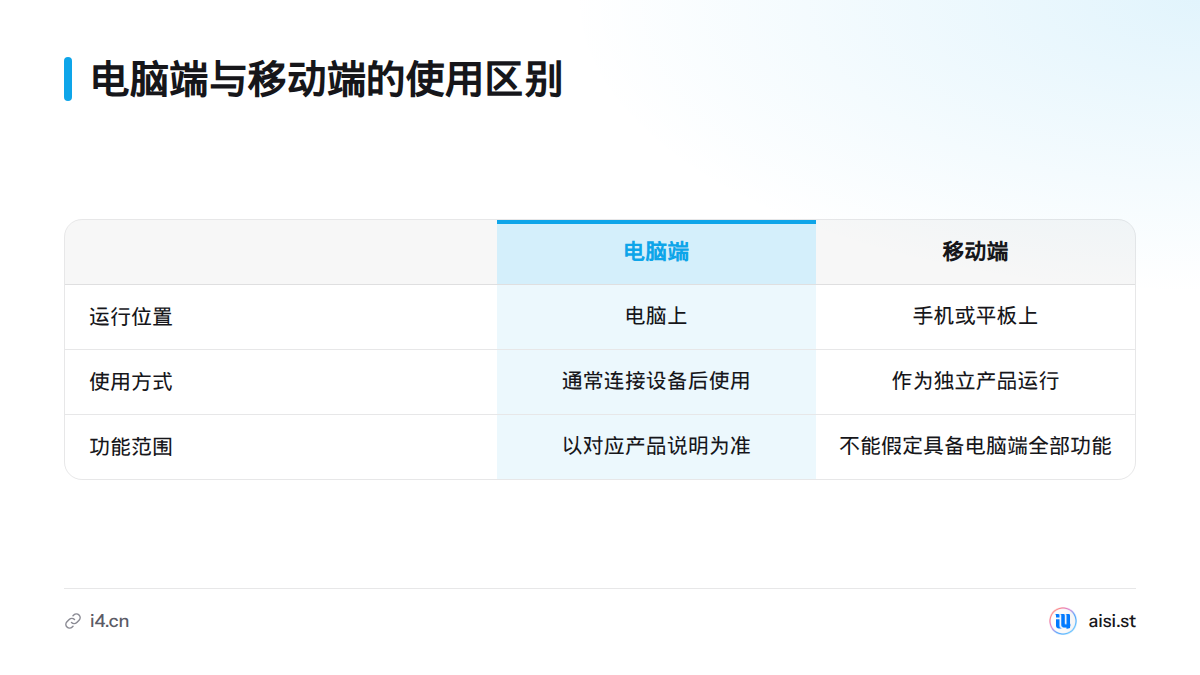
Task: Click the 使用方式 row label
Action: (x=131, y=382)
